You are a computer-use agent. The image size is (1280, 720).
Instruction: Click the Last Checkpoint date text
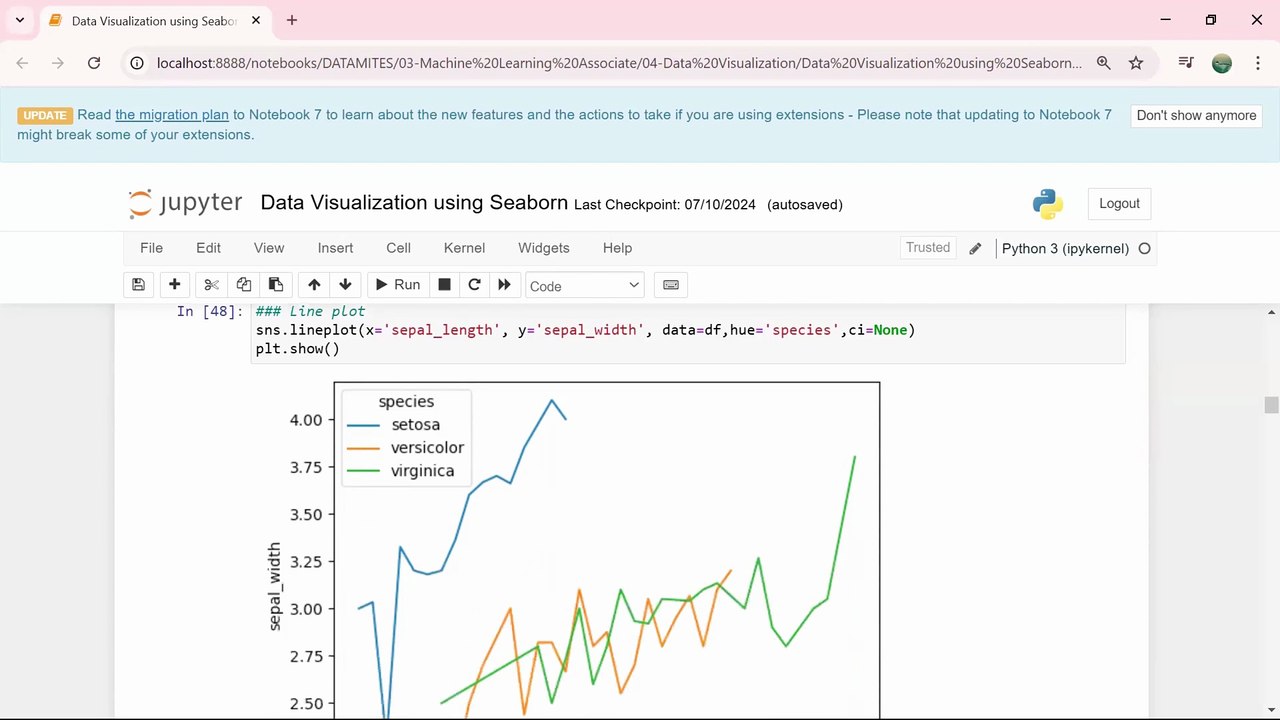pyautogui.click(x=664, y=205)
